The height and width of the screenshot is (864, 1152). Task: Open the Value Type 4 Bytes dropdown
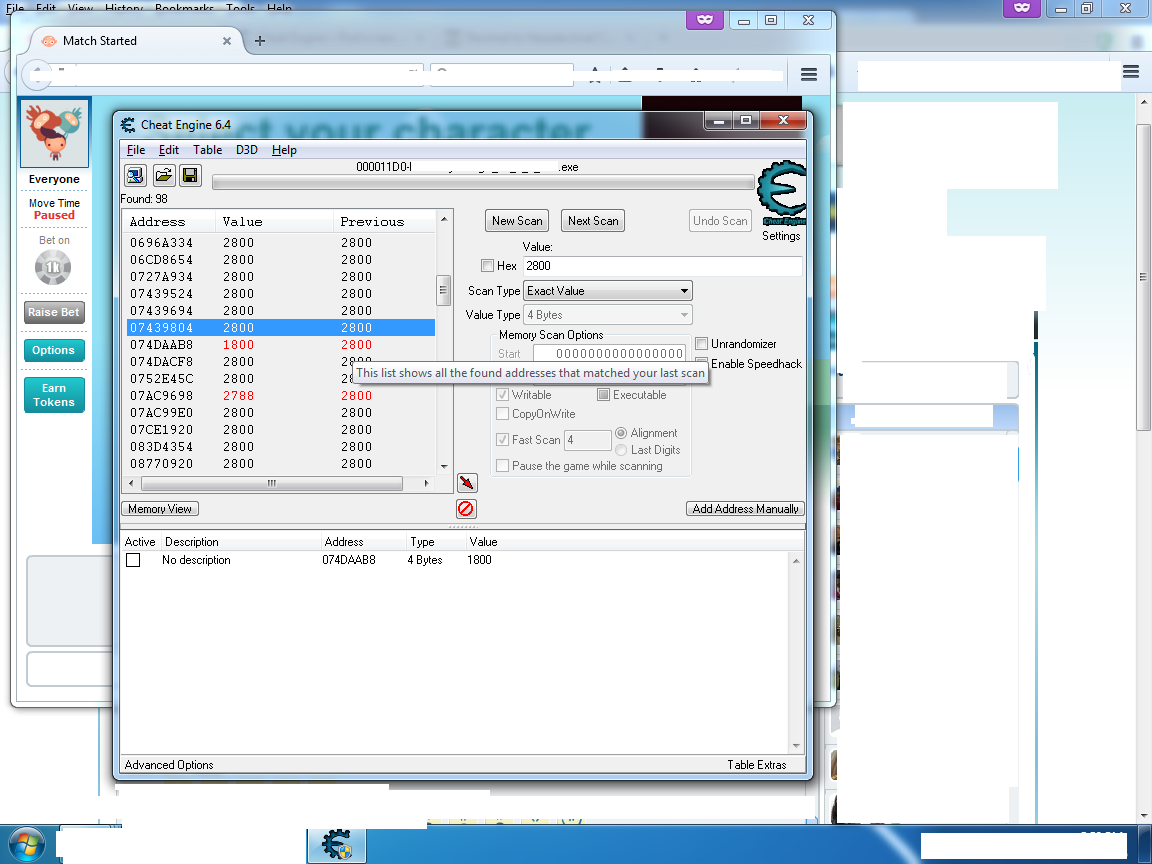click(608, 315)
